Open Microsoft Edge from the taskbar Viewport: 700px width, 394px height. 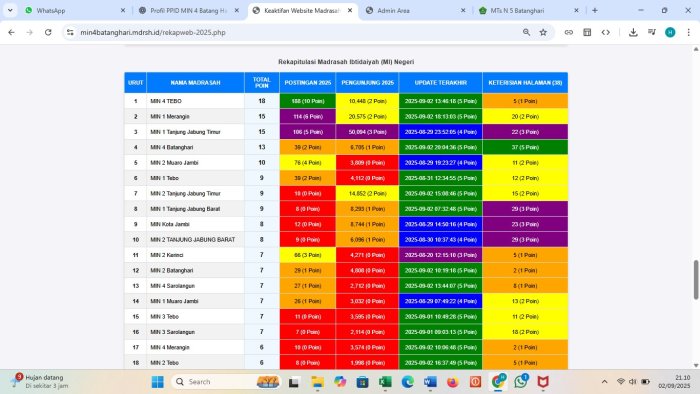point(408,382)
